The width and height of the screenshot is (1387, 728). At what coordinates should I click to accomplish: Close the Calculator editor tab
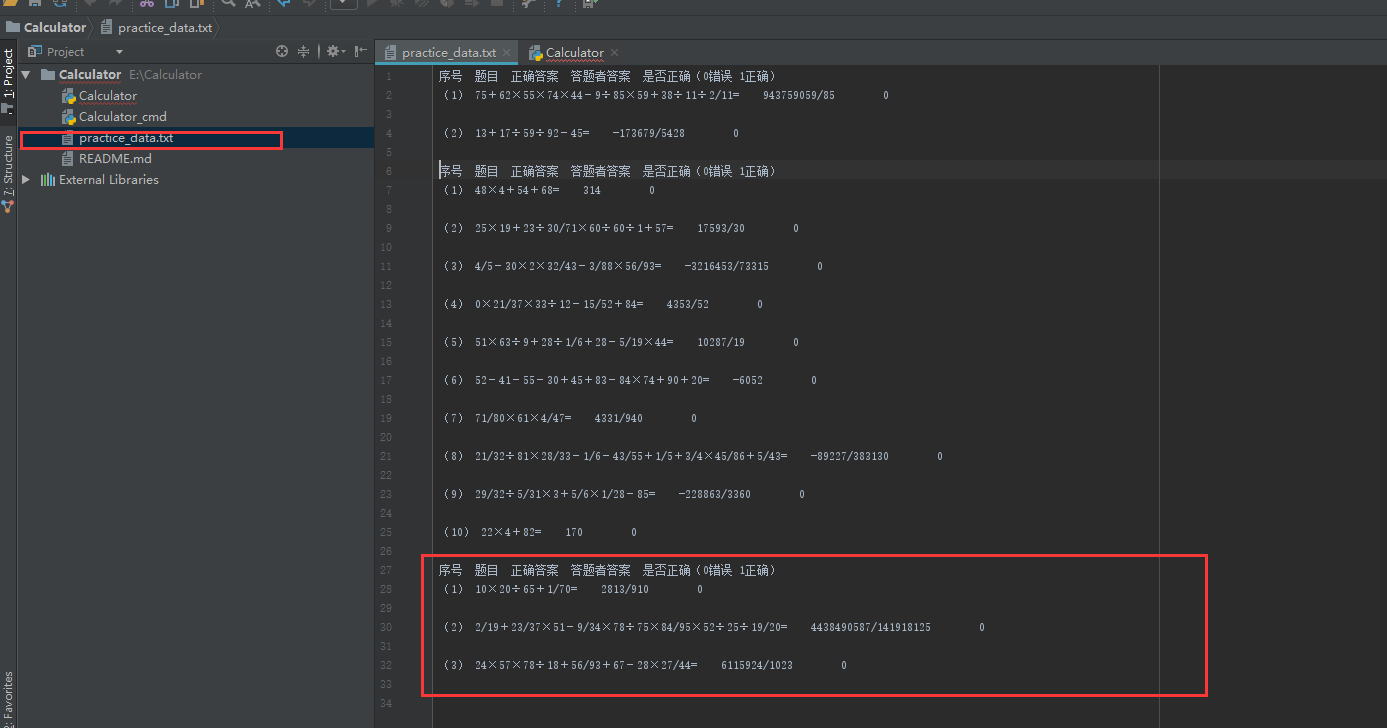614,53
